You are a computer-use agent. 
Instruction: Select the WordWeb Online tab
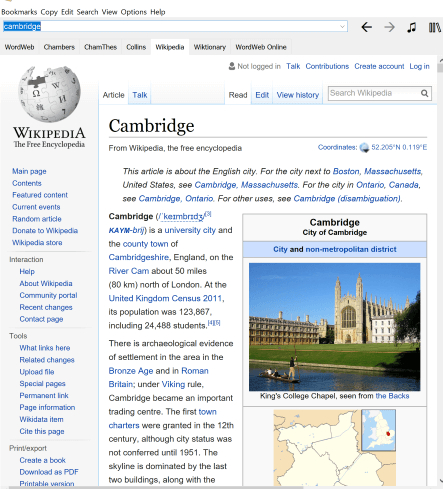[x=261, y=47]
